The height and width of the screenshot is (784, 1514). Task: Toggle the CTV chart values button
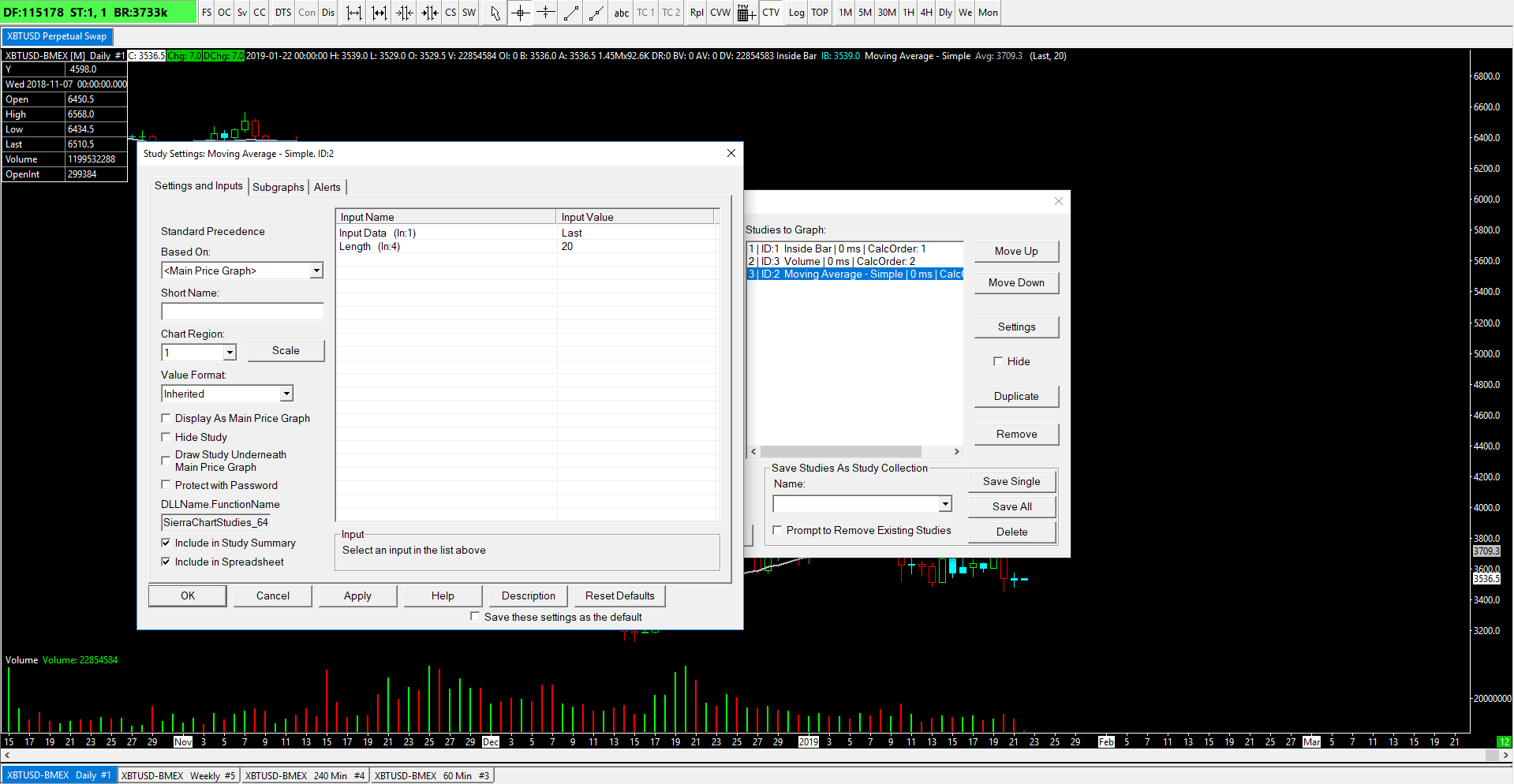771,13
